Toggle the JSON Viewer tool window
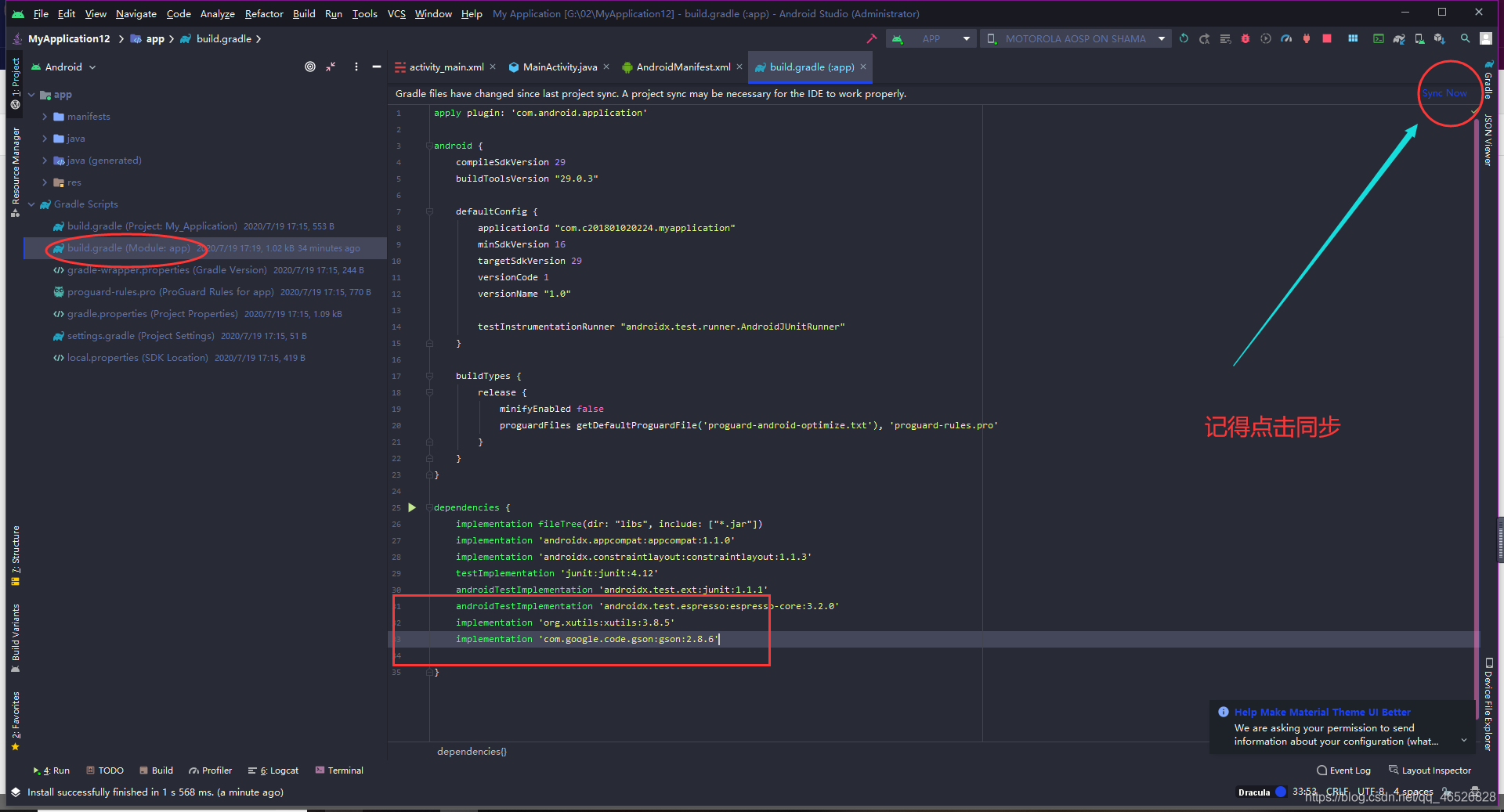 point(1488,139)
